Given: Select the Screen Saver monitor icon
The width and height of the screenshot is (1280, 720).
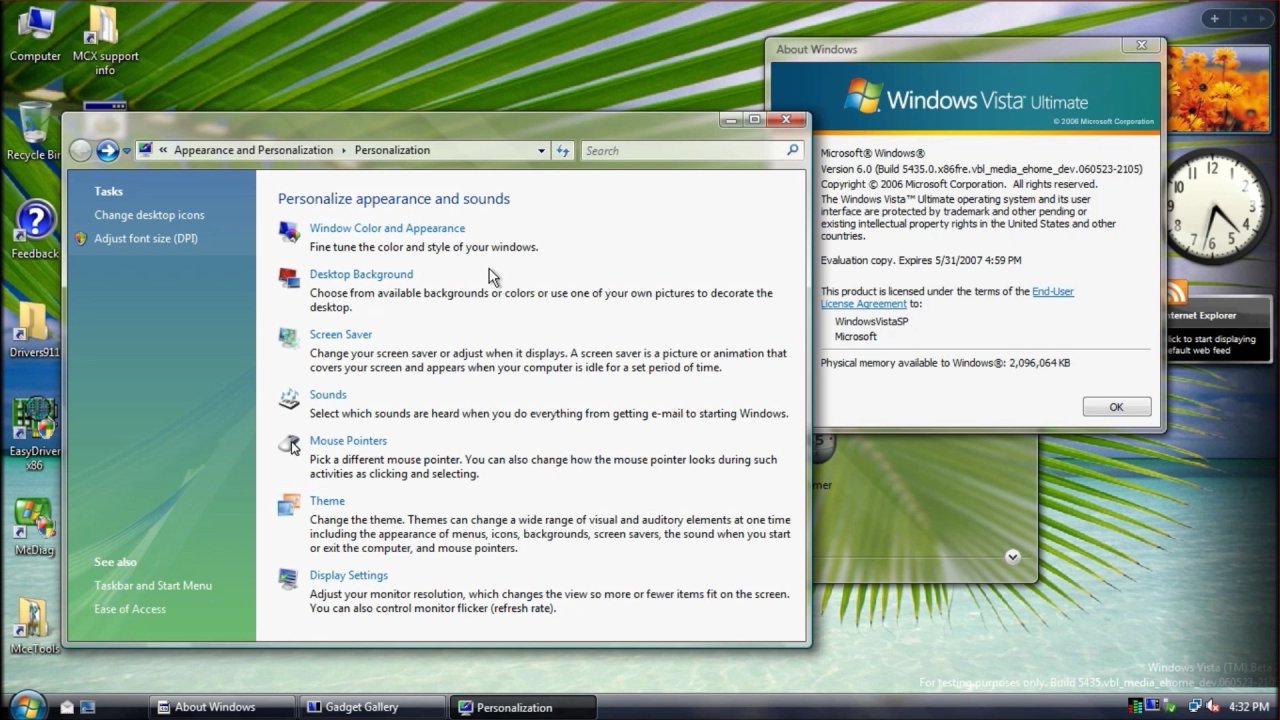Looking at the screenshot, I should [289, 338].
